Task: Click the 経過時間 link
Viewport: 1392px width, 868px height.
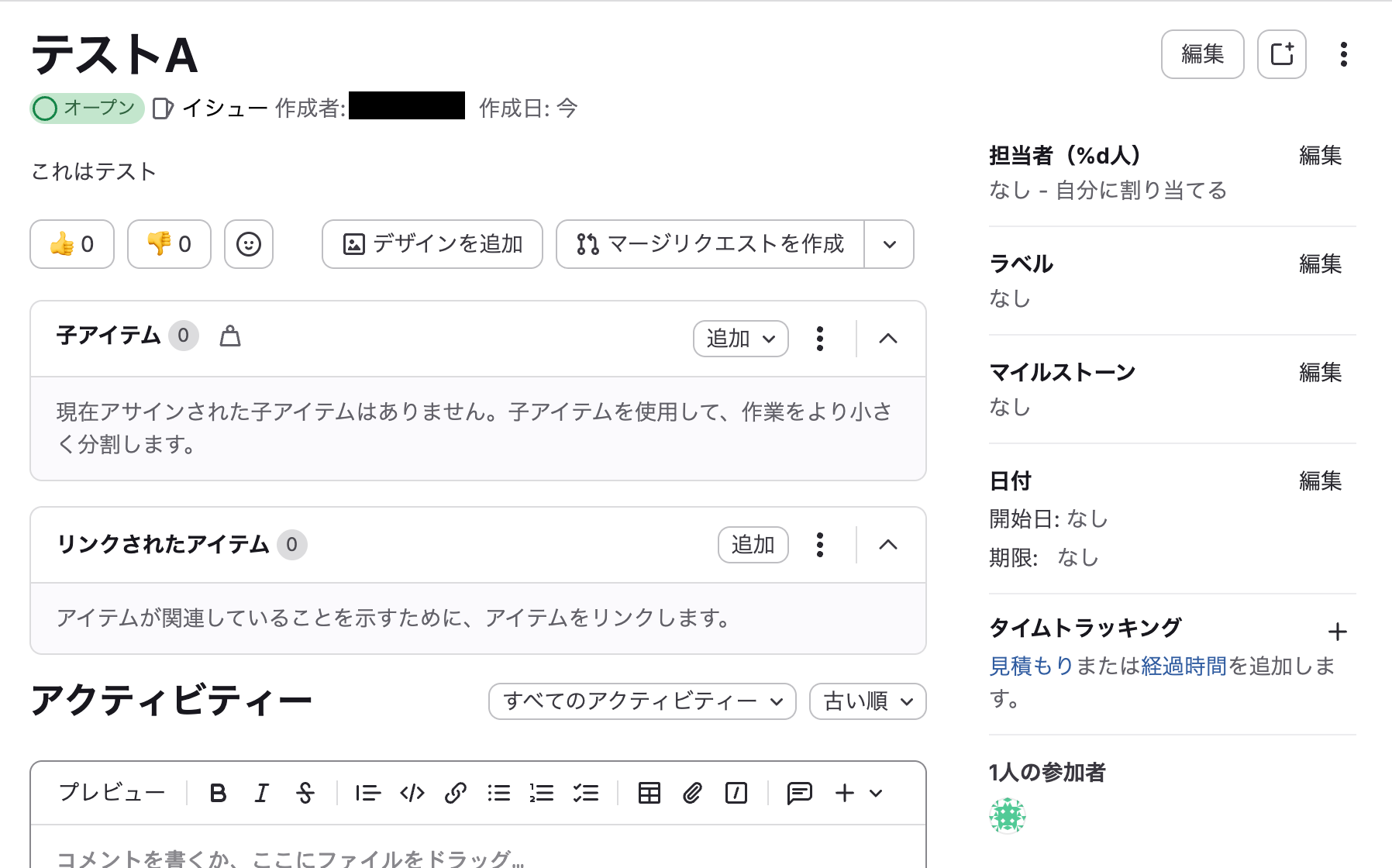Action: (x=1184, y=666)
